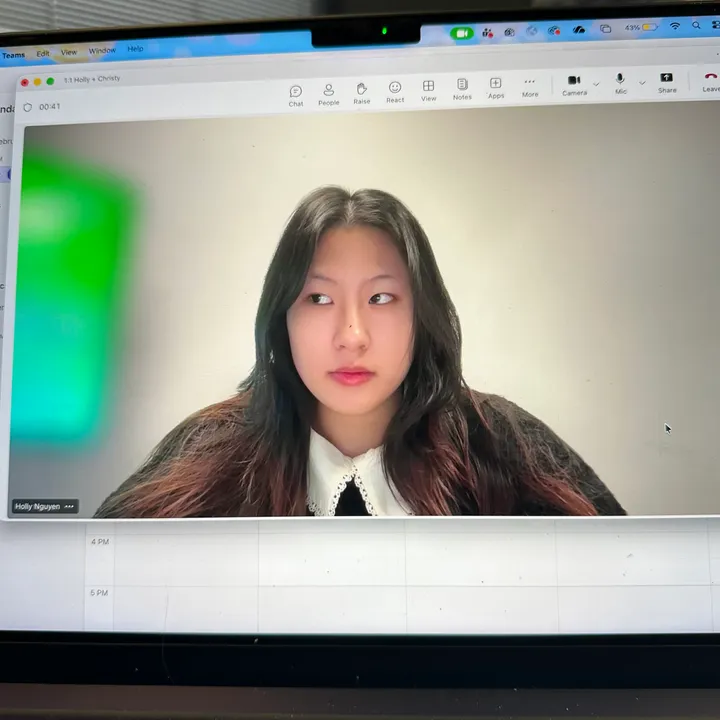Open the Apps panel
Viewport: 720px width, 720px height.
click(x=496, y=87)
